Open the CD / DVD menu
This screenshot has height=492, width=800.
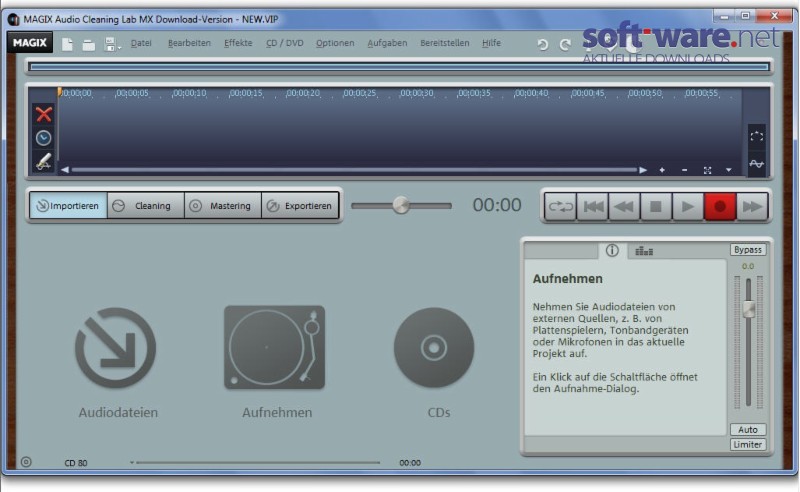[x=284, y=43]
